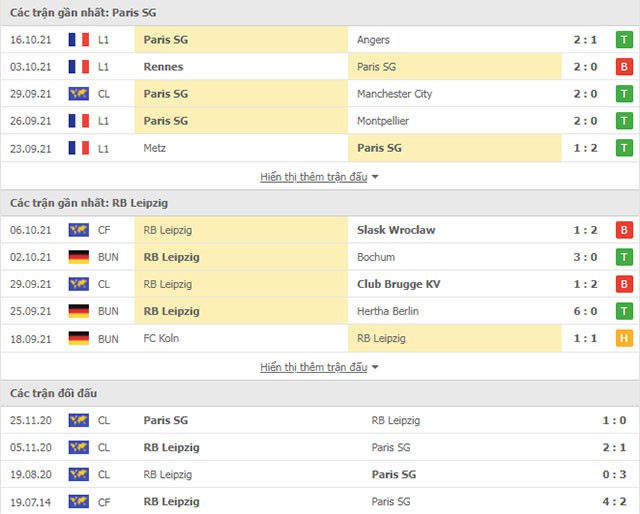Viewport: 640px width, 514px height.
Task: Click the green T badge on Metz match
Action: 624,148
